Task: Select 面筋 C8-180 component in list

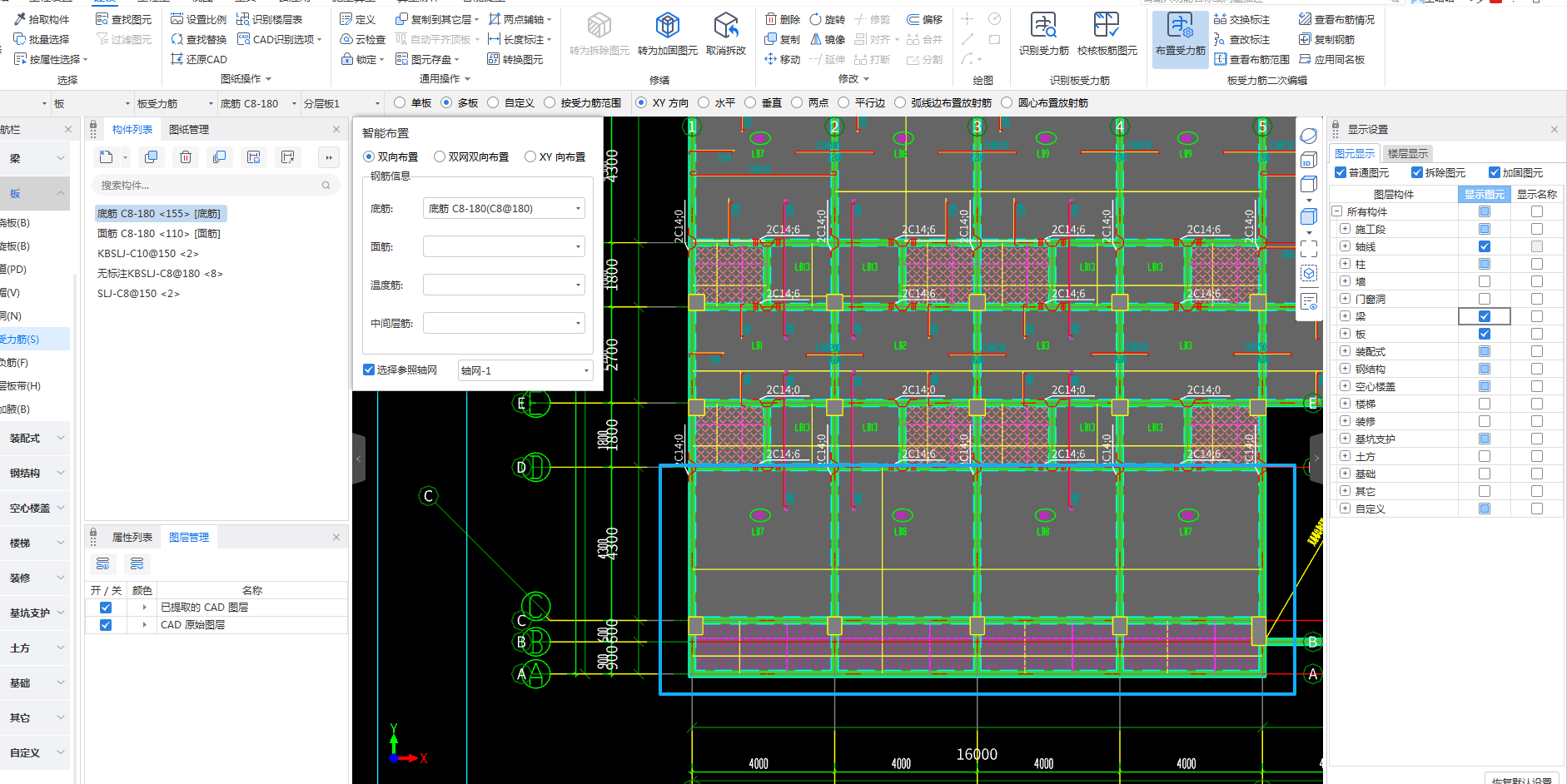Action: pos(158,234)
